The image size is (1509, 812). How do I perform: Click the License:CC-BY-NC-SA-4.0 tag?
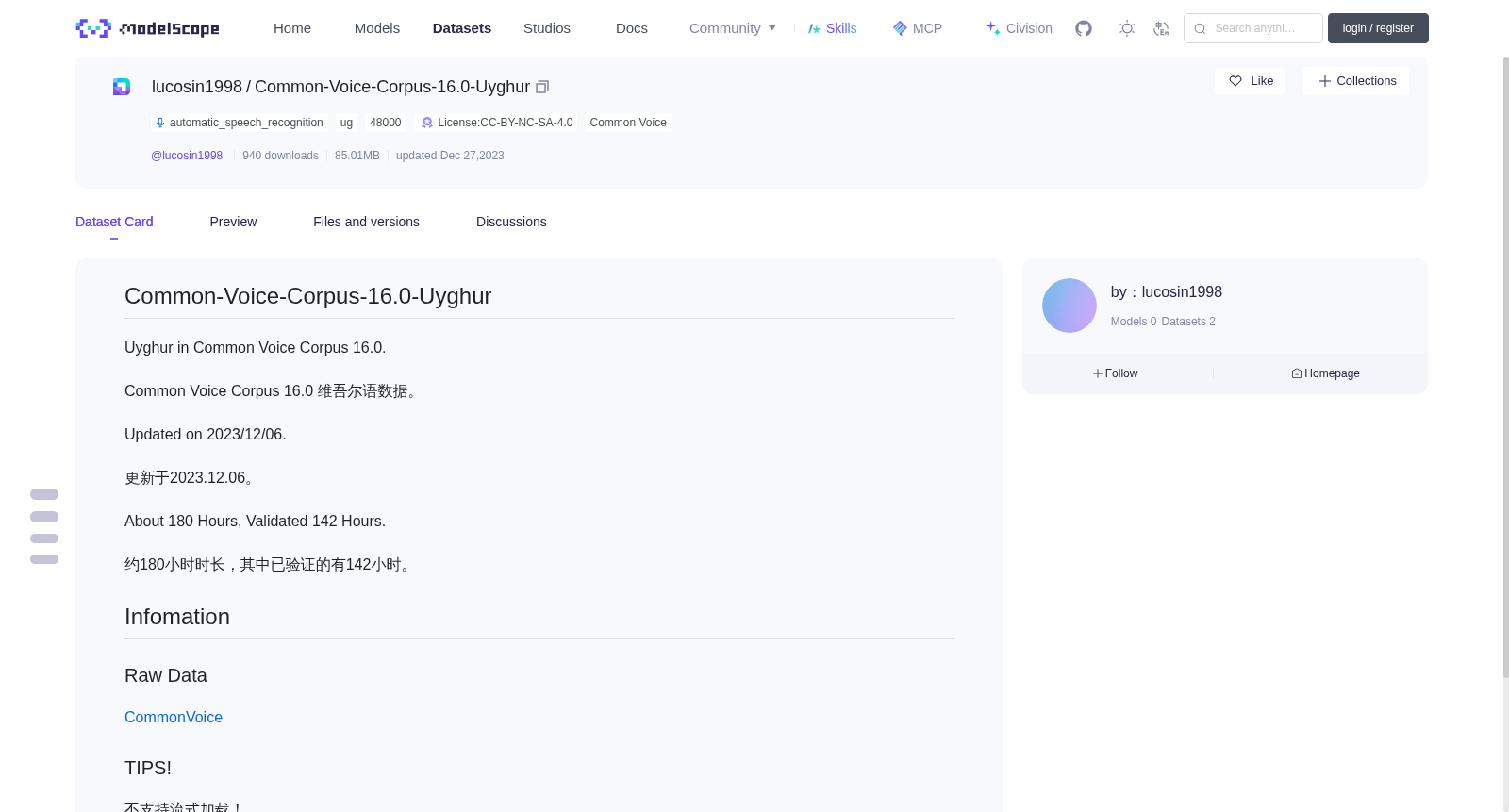pos(496,123)
